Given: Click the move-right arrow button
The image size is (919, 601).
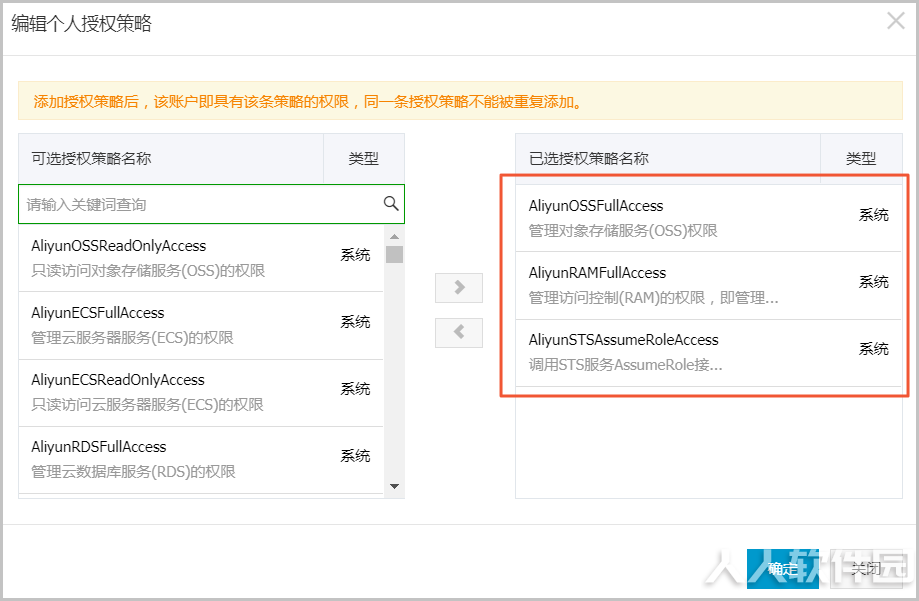Looking at the screenshot, I should click(x=459, y=288).
